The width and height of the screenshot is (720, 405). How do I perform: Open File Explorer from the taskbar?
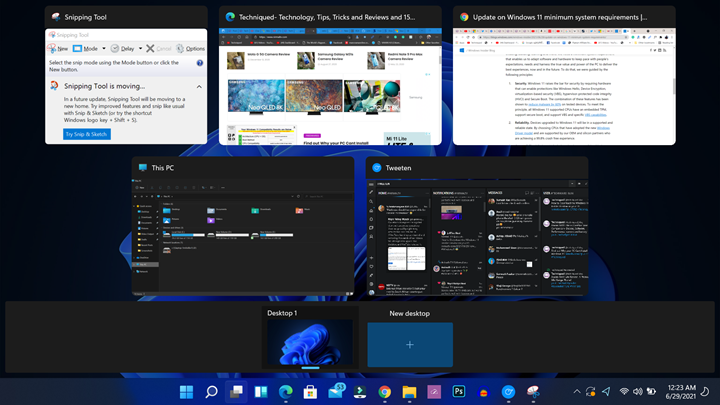click(410, 392)
